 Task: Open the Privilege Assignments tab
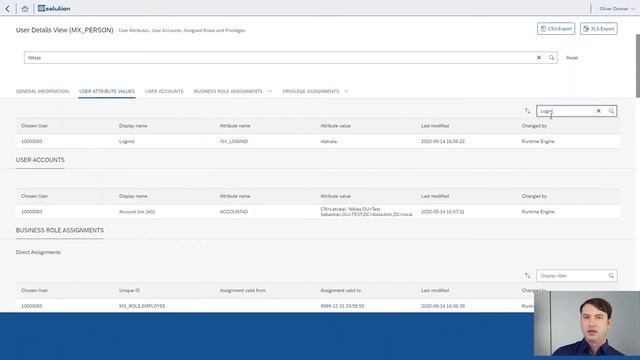[311, 91]
